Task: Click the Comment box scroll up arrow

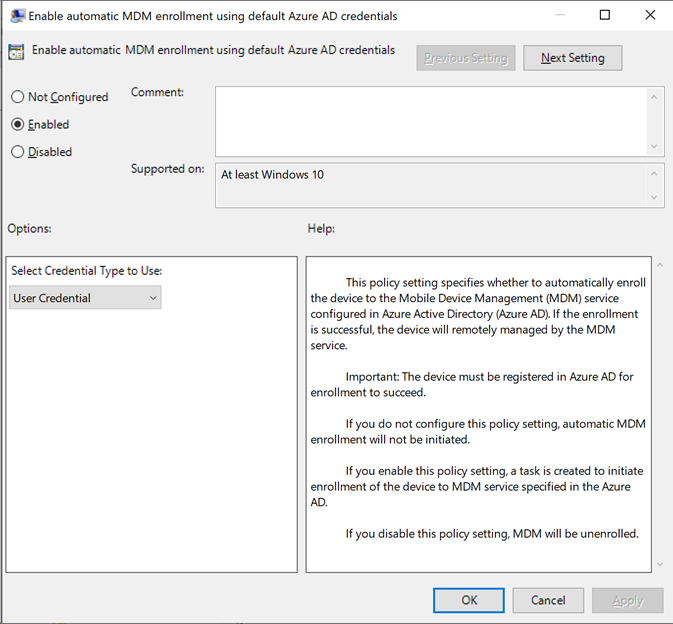Action: coord(654,97)
